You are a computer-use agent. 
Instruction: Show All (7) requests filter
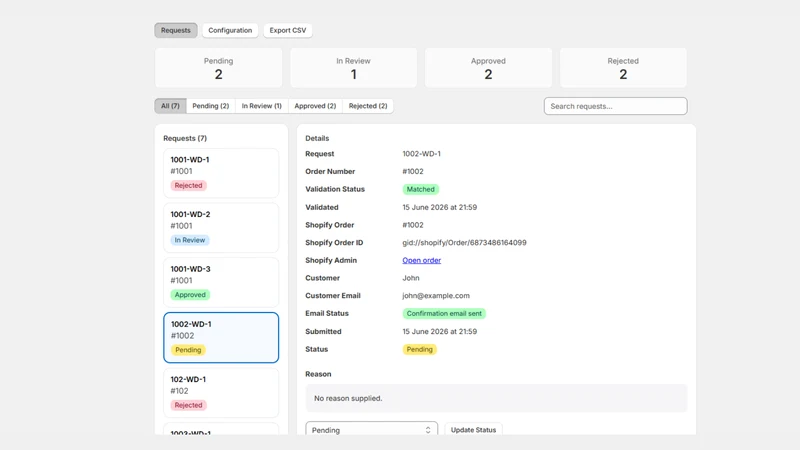click(170, 106)
